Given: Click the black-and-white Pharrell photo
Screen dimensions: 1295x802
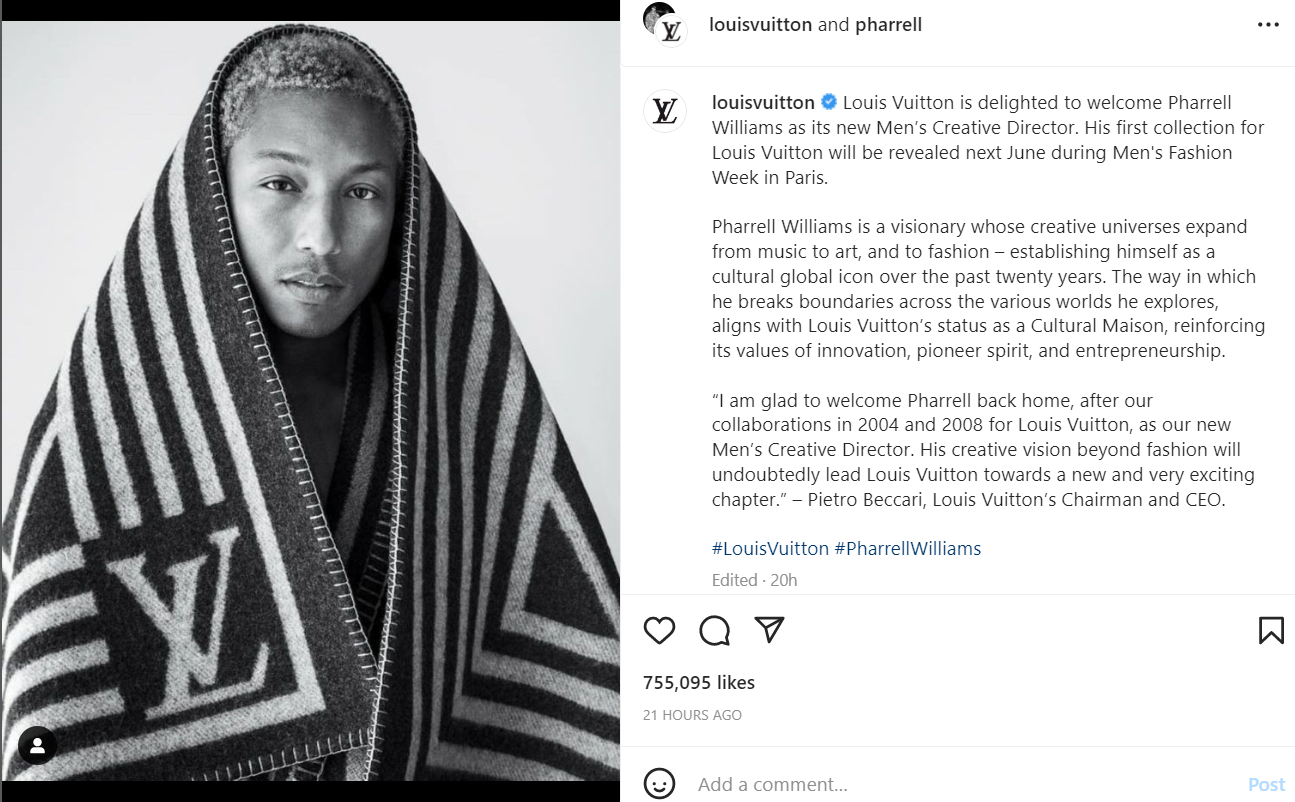Looking at the screenshot, I should click(x=311, y=401).
